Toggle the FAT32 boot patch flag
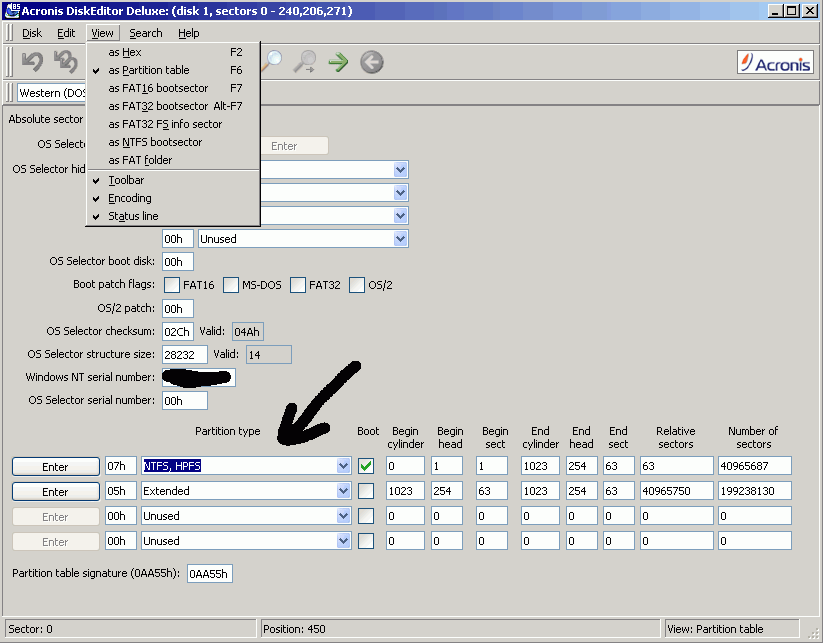The width and height of the screenshot is (823, 643). click(298, 285)
